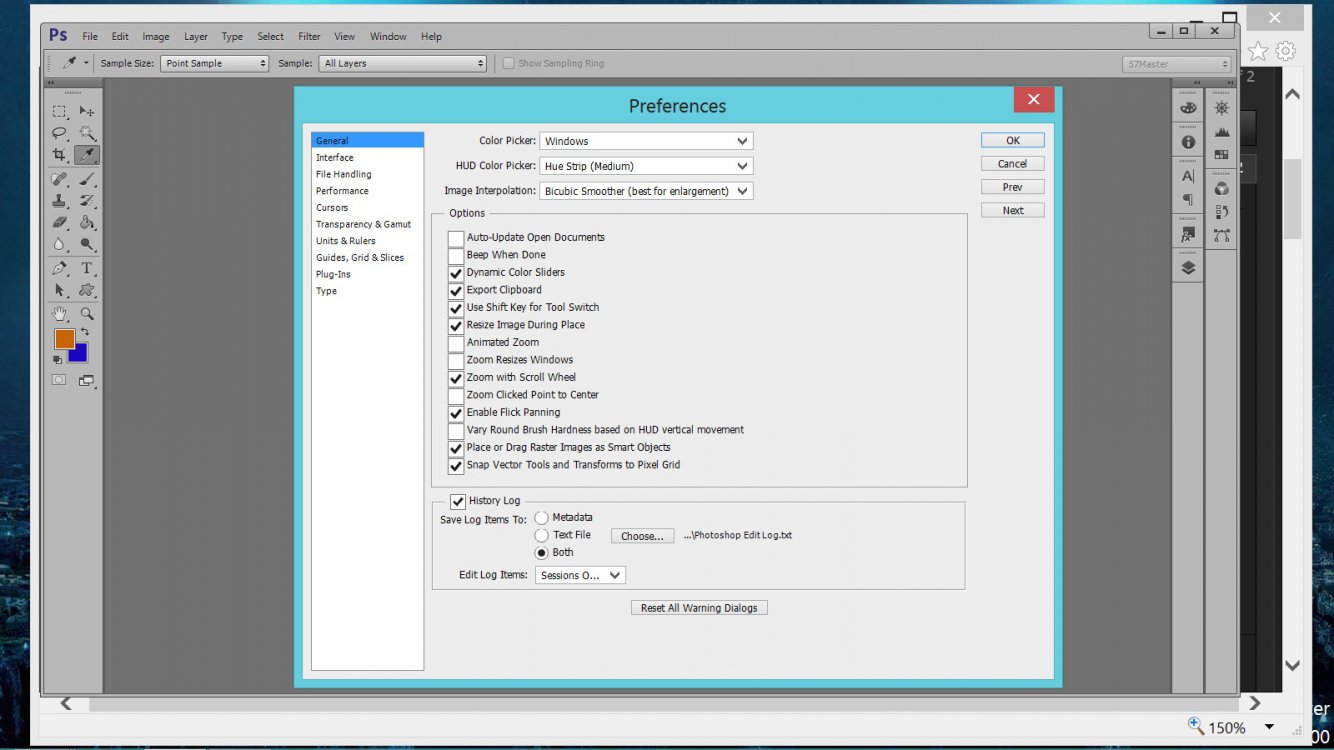Open the Image menu
1334x750 pixels.
pyautogui.click(x=156, y=37)
